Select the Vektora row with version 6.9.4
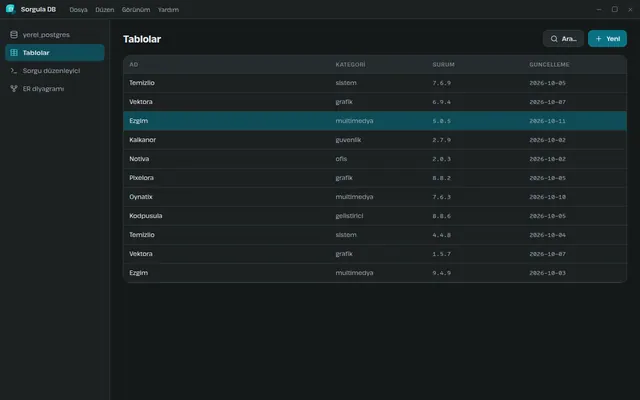The width and height of the screenshot is (640, 400). click(x=375, y=102)
